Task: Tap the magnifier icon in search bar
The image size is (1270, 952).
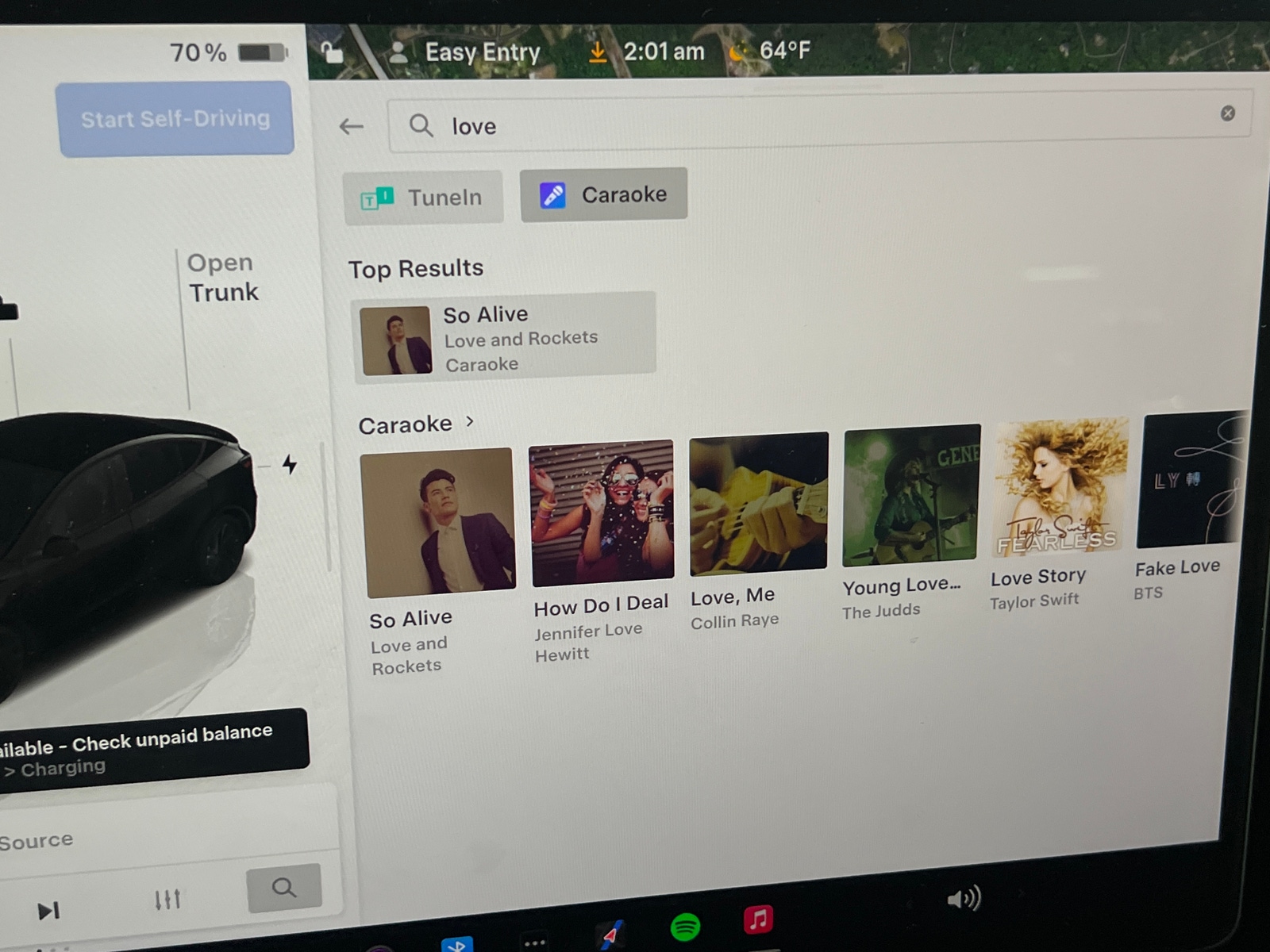Action: click(421, 125)
